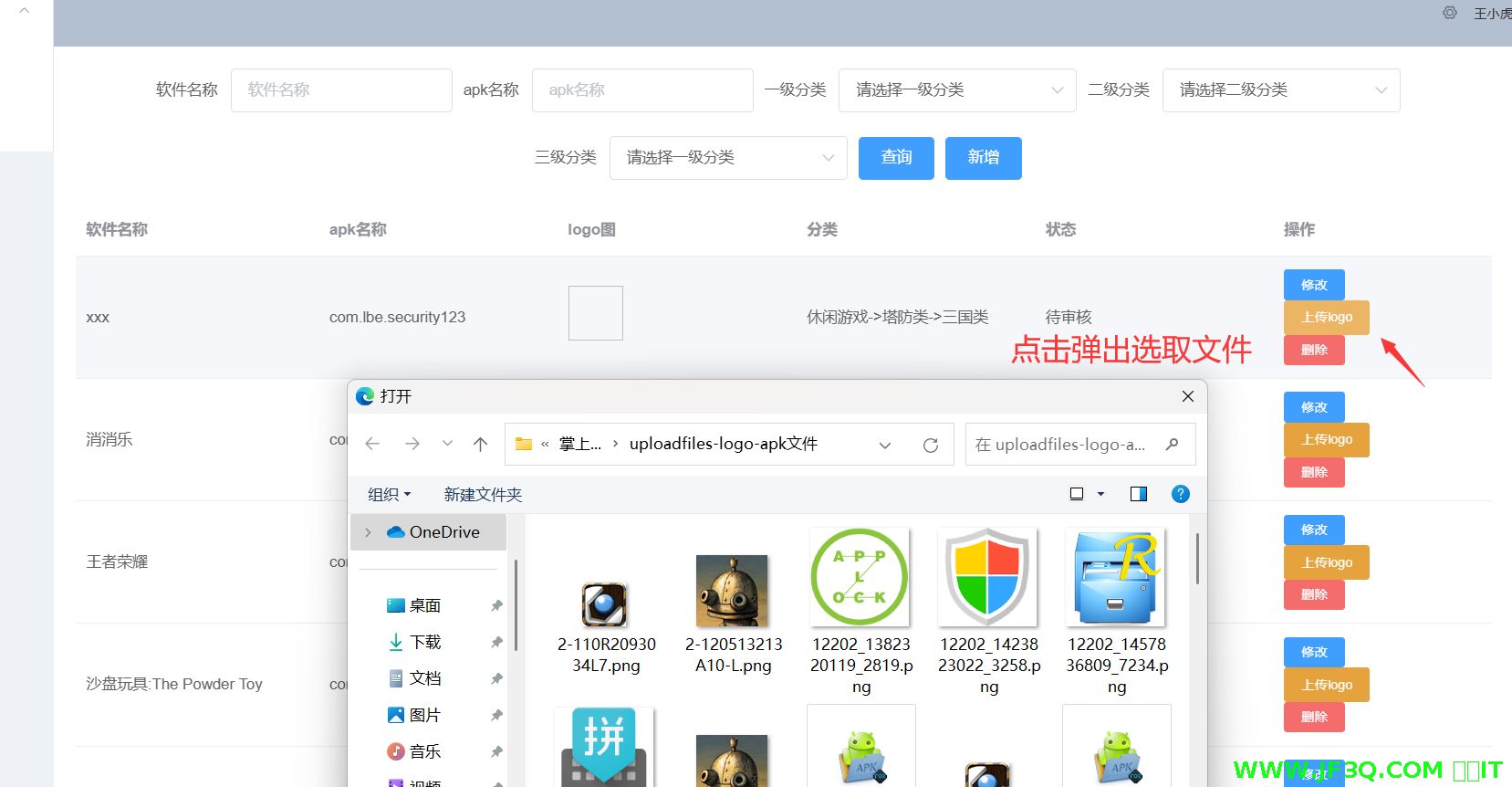Click the uploadfiles-logo-apk文件 breadcrumb

724,444
